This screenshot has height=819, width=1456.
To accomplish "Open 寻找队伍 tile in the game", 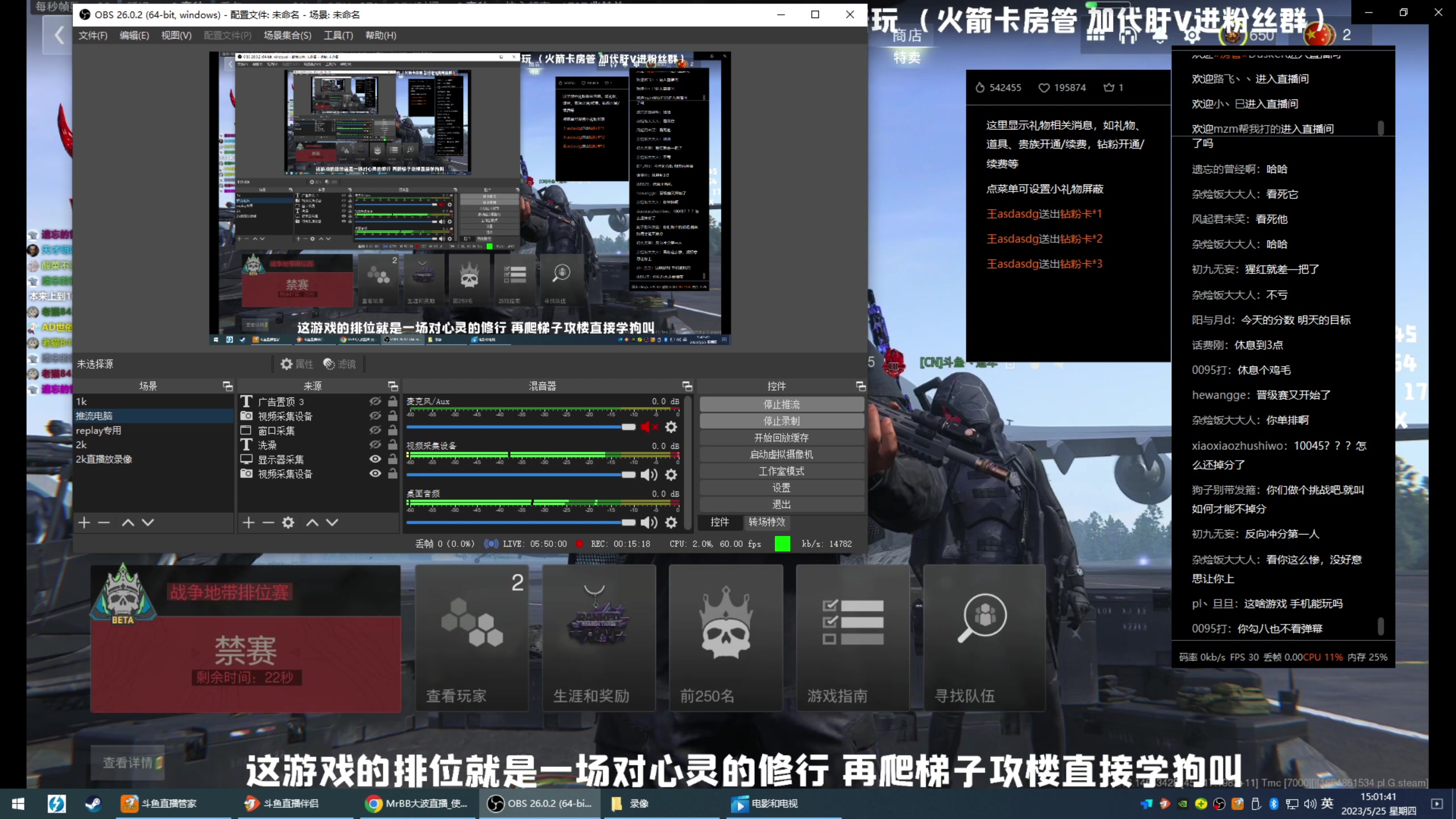I will click(985, 638).
